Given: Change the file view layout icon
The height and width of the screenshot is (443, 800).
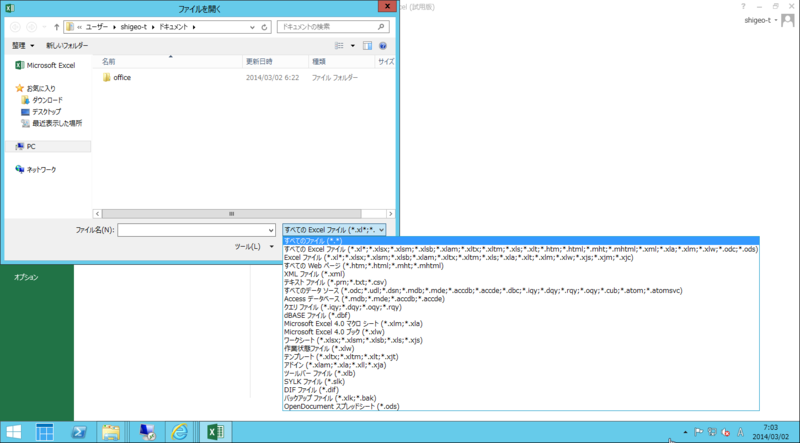Looking at the screenshot, I should pyautogui.click(x=339, y=45).
